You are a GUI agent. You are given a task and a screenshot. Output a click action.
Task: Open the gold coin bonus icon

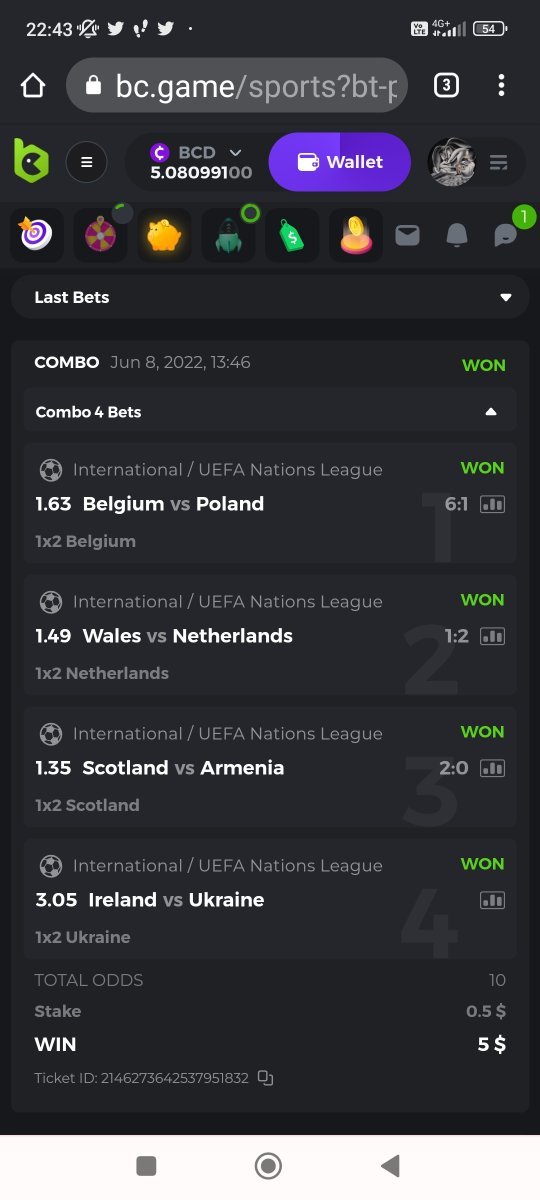[x=356, y=235]
